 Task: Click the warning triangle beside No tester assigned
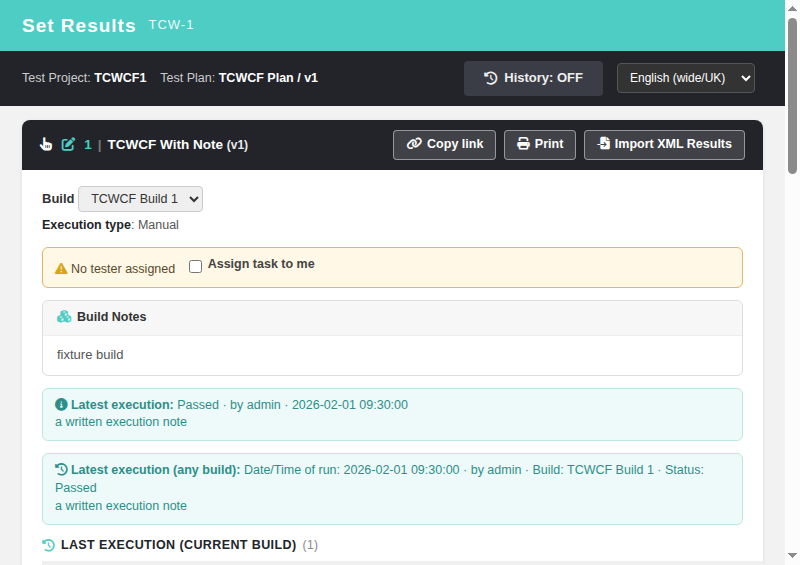(61, 268)
